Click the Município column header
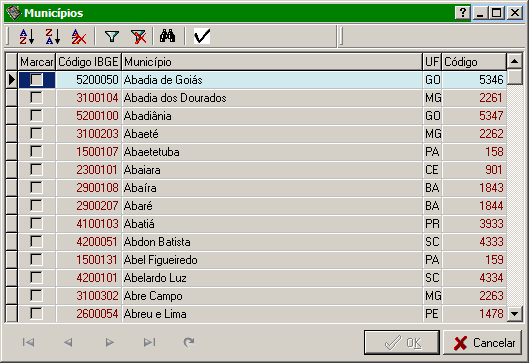The height and width of the screenshot is (363, 529). (272, 62)
